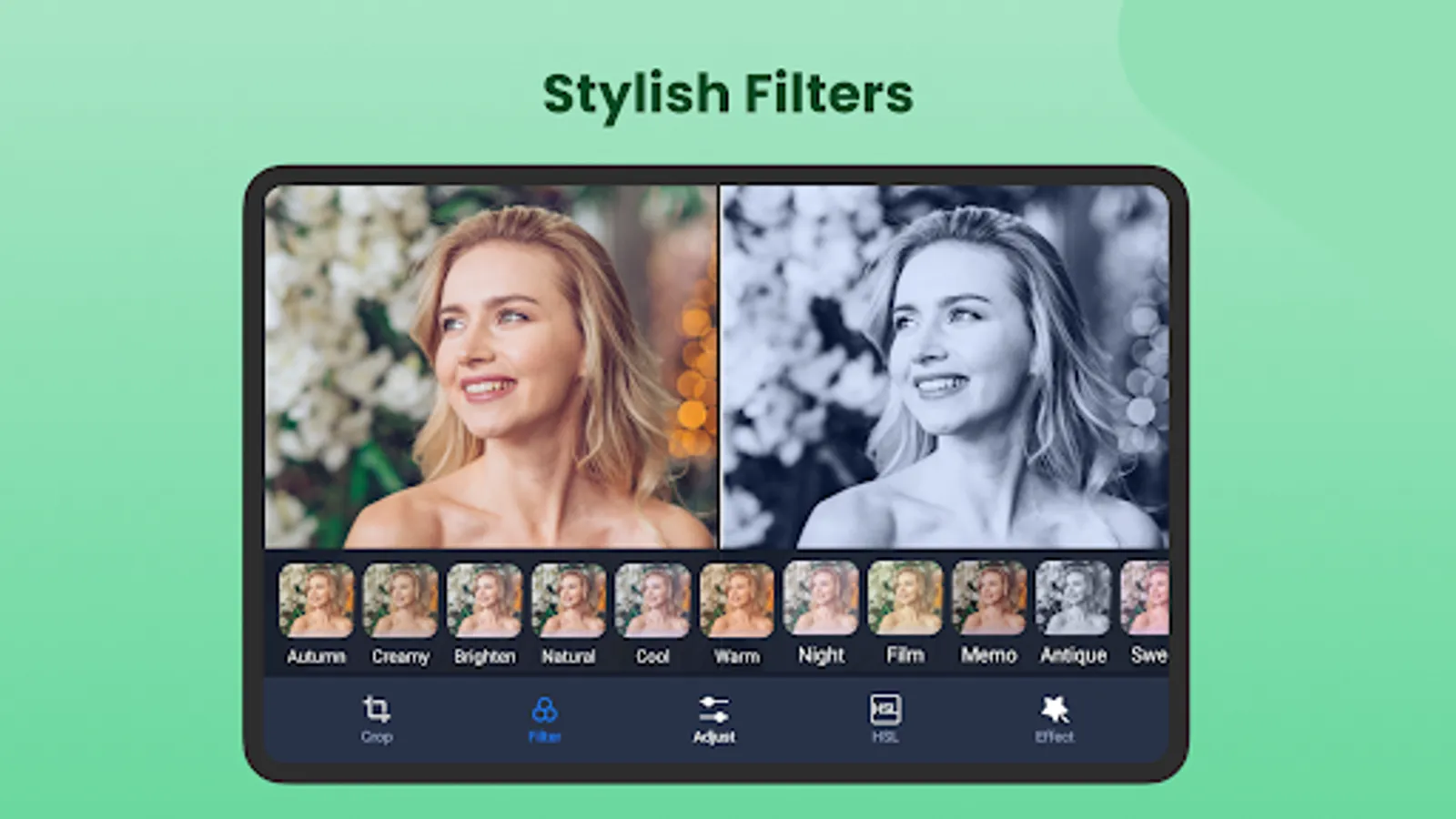This screenshot has width=1456, height=819.
Task: Apply the Autumn filter thumbnail
Action: (x=316, y=600)
